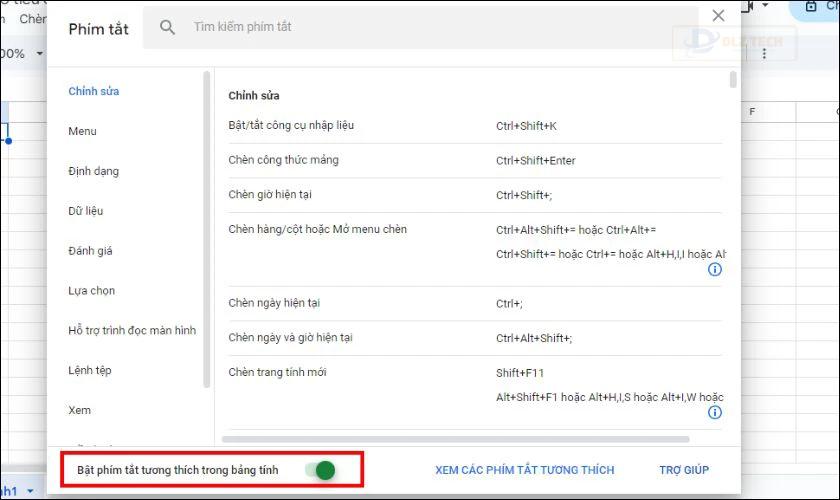
Task: Open XEM CÁC PHÍM TẮT TƯƠNG THÍCH link
Action: point(524,470)
